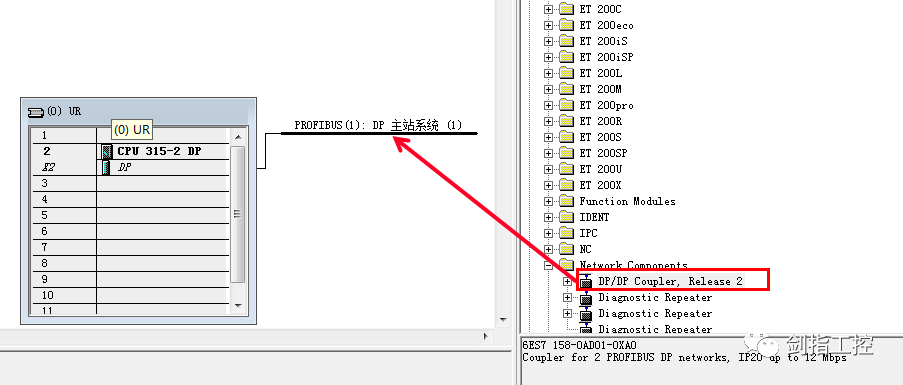The height and width of the screenshot is (385, 903).
Task: Select the Function Modules folder icon
Action: [x=567, y=201]
